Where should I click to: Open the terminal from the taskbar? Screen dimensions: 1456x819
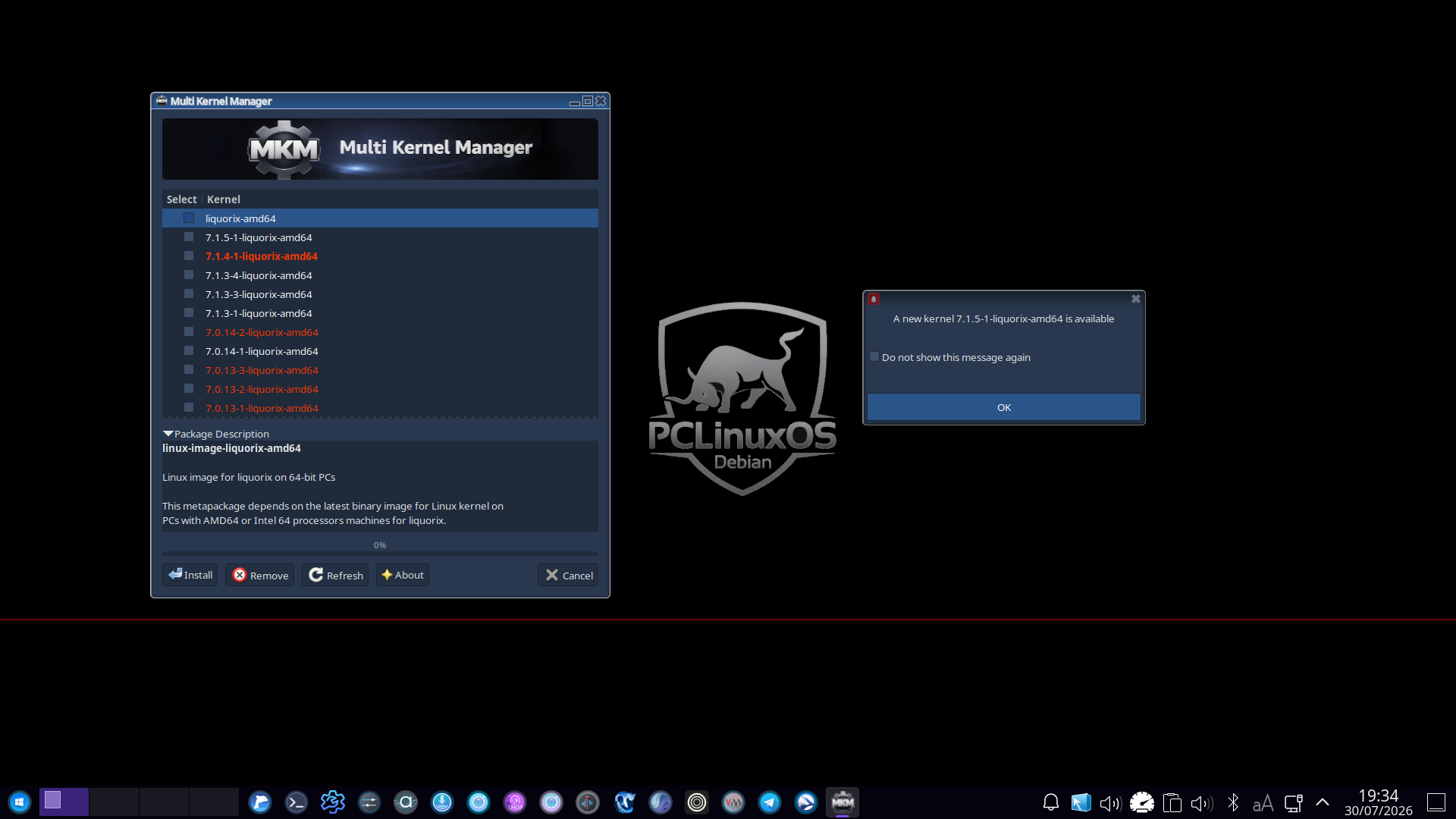tap(297, 802)
